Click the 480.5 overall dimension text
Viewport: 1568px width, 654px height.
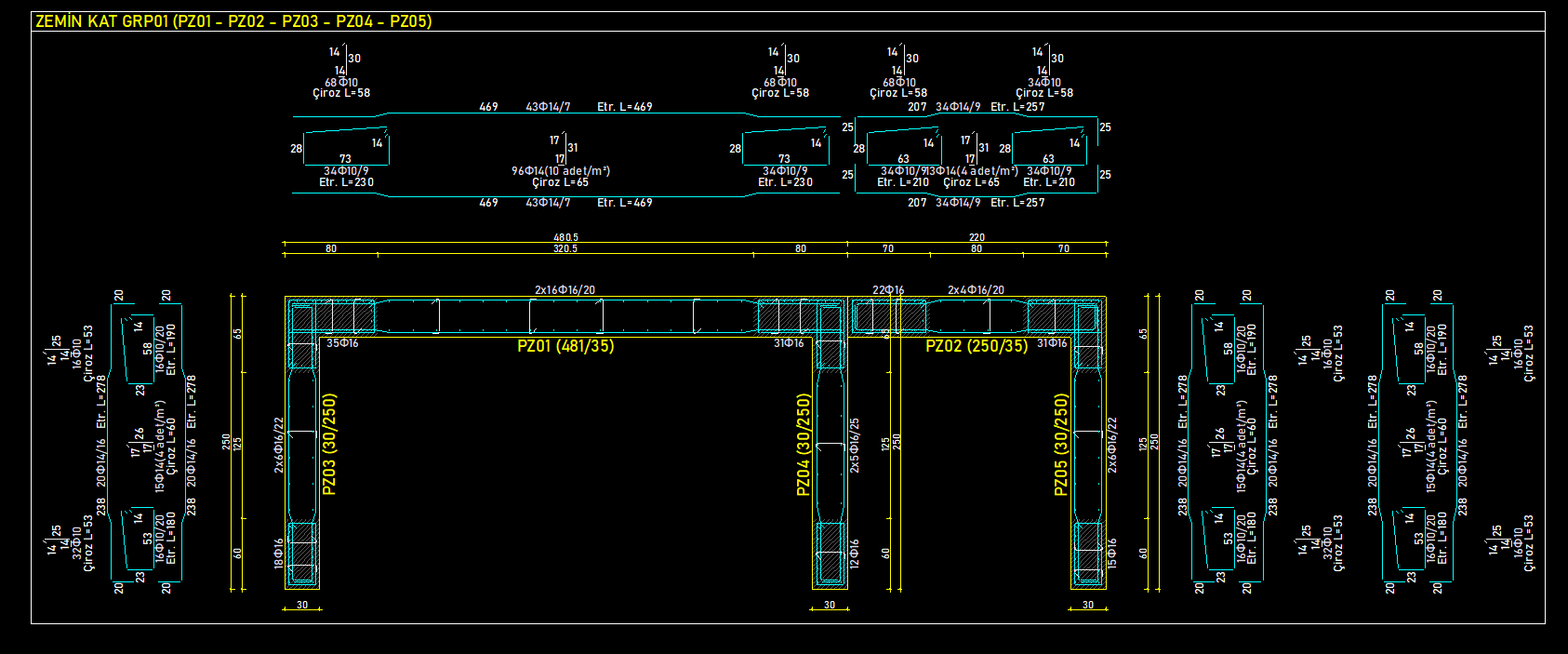pyautogui.click(x=565, y=238)
